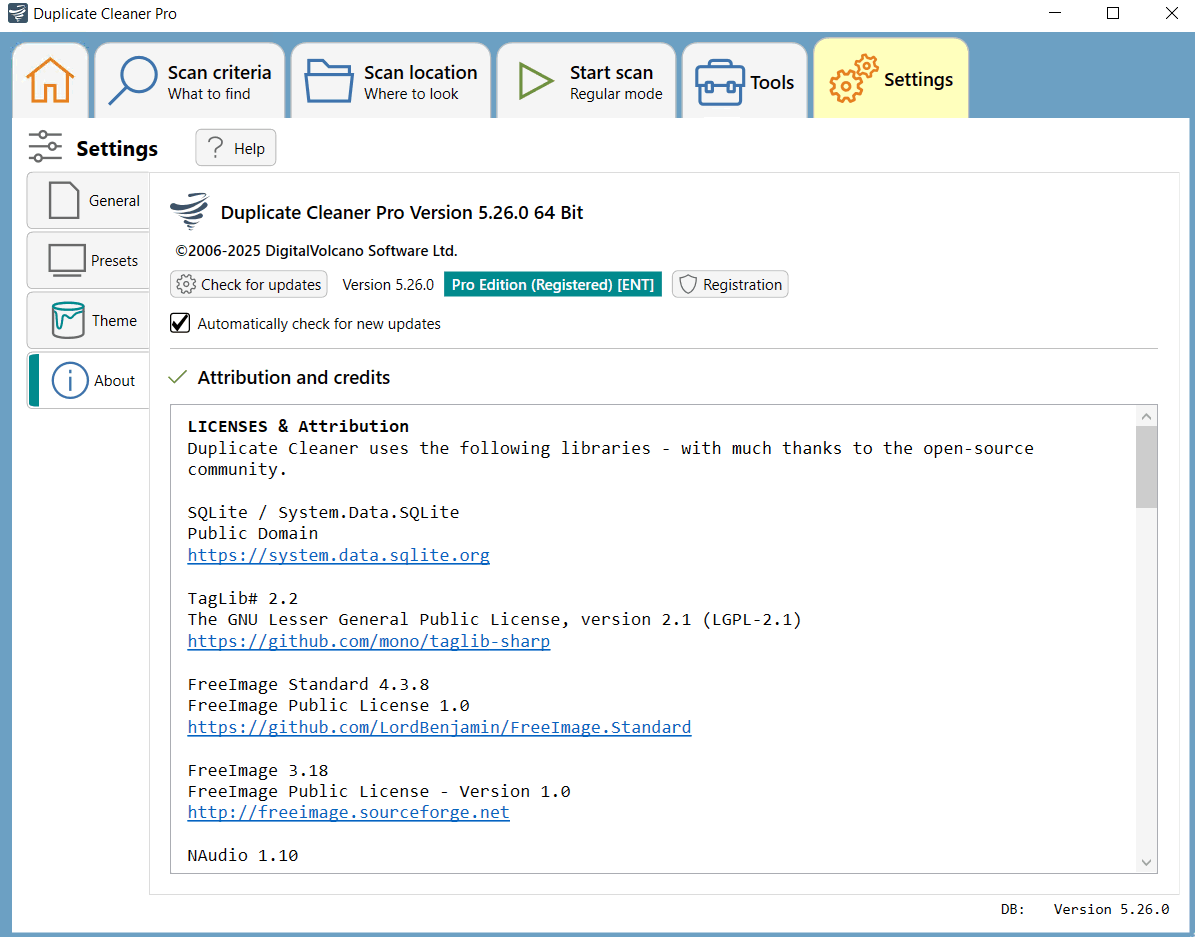Viewport: 1195px width, 937px height.
Task: Open system.data.sqlite.org link
Action: click(x=338, y=555)
